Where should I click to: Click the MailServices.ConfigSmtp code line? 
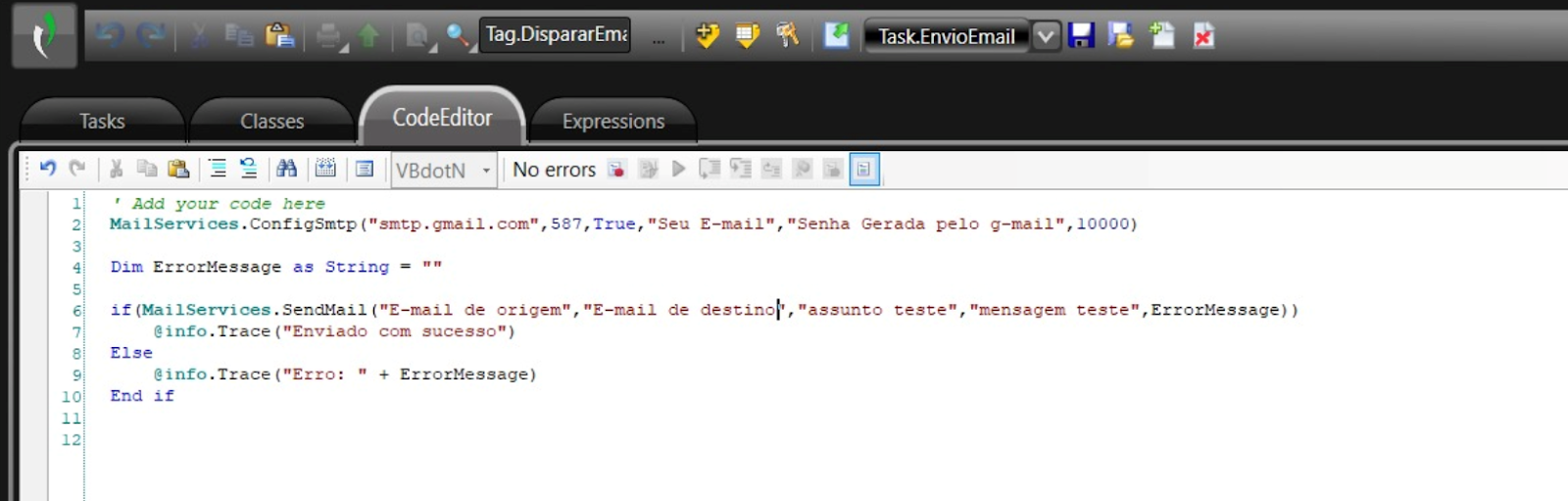click(x=623, y=225)
